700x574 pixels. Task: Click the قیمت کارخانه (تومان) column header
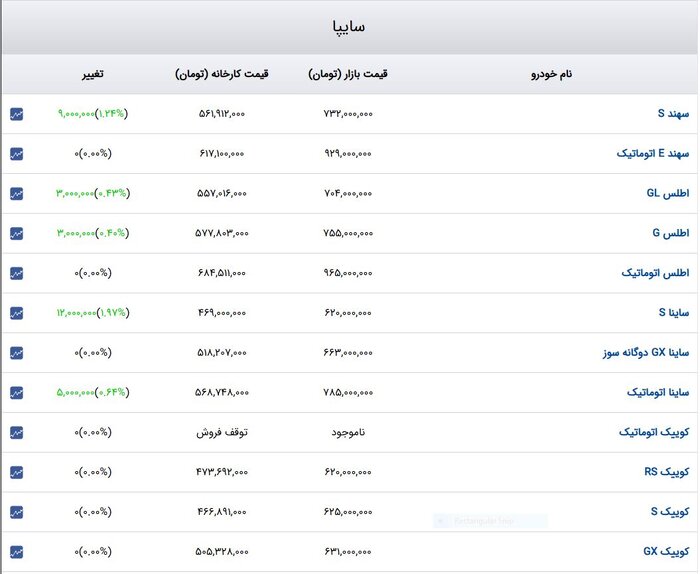click(221, 75)
